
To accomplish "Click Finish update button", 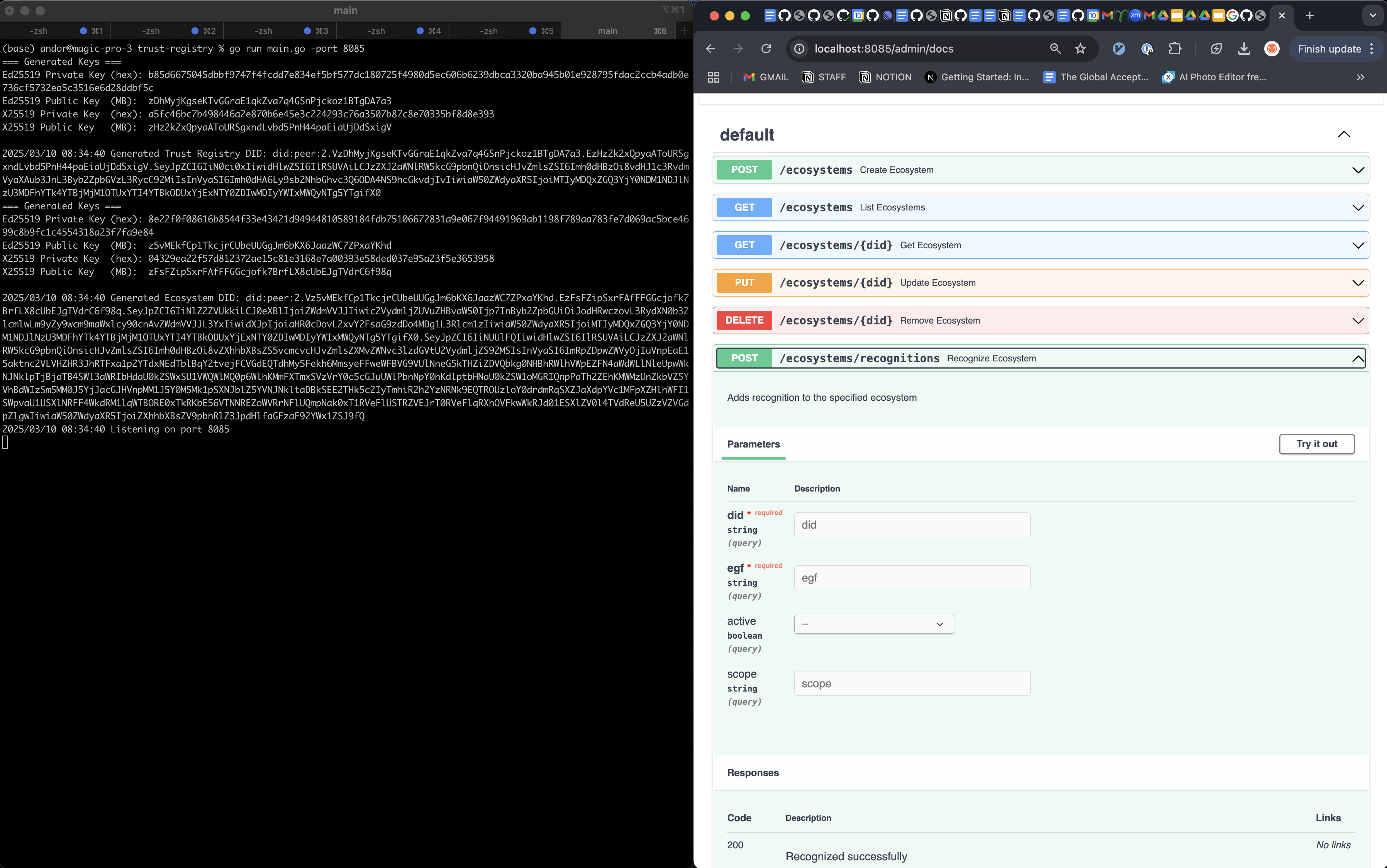I will [1329, 49].
